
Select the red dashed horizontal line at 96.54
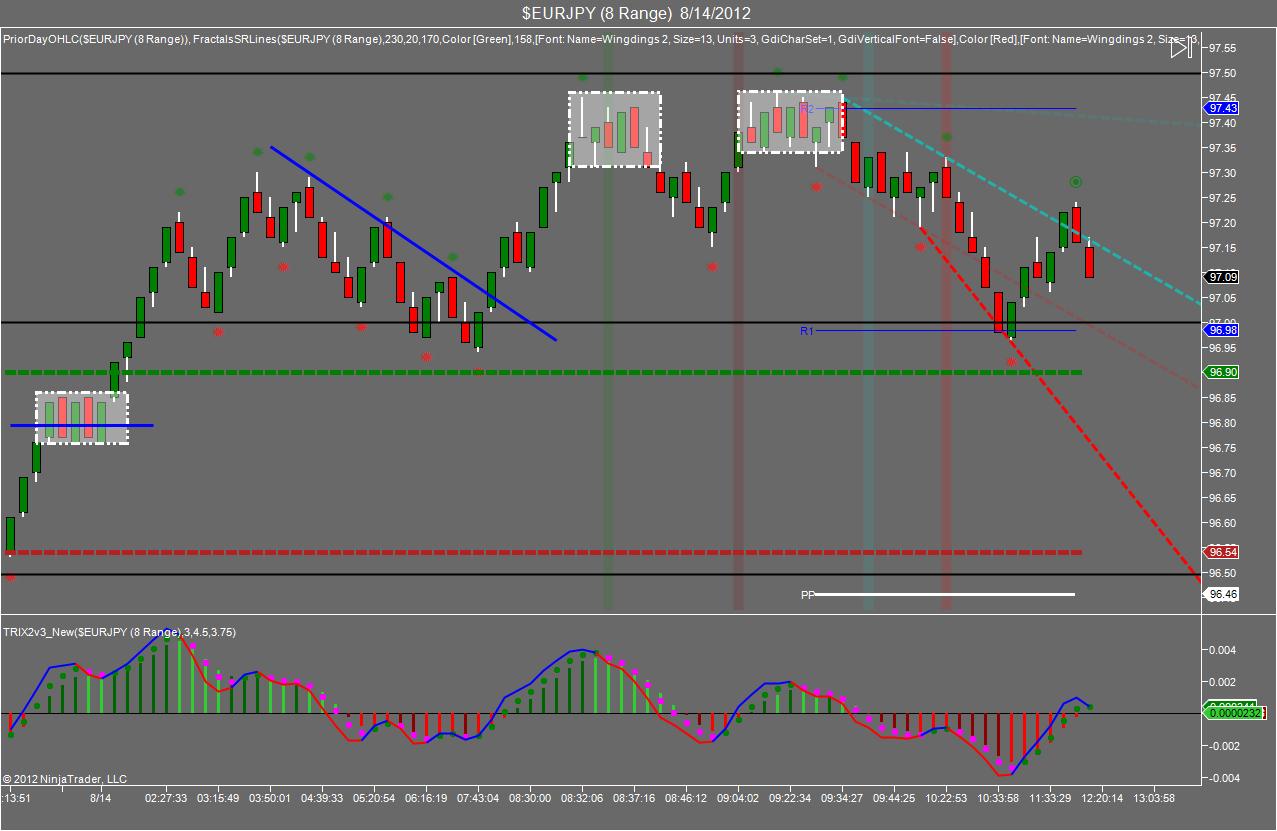point(543,552)
